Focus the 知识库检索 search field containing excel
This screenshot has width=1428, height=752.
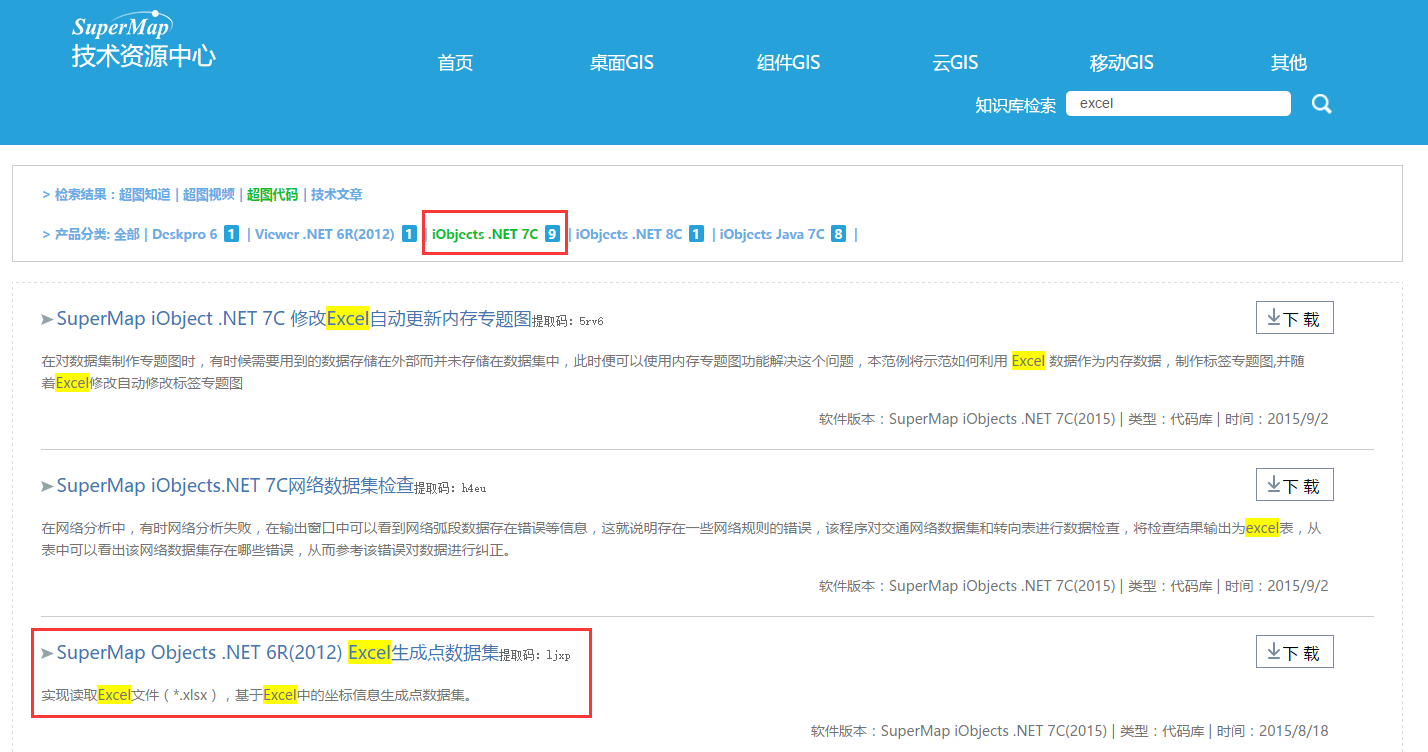pos(1178,104)
